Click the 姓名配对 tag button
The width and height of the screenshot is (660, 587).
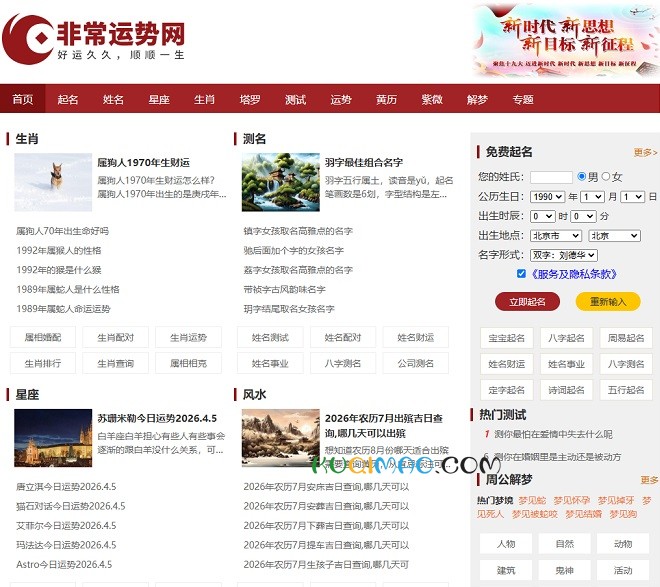343,337
